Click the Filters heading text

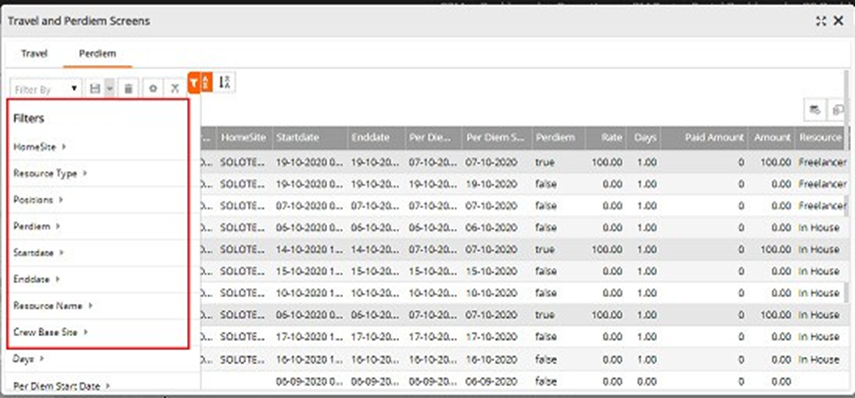coord(28,118)
